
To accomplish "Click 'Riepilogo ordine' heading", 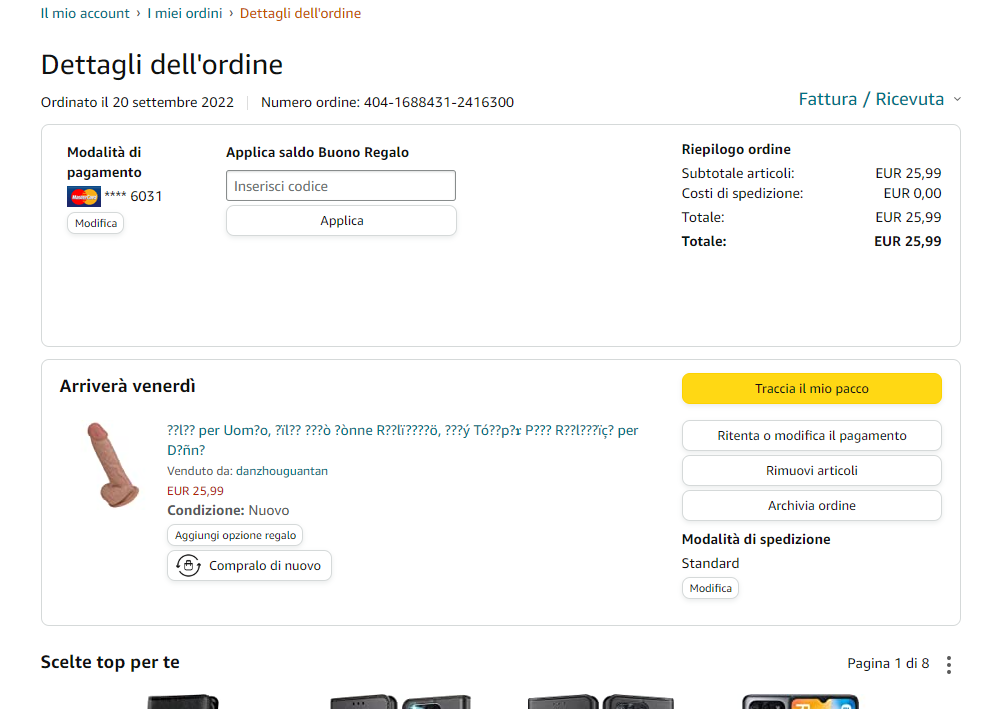I will (x=736, y=149).
